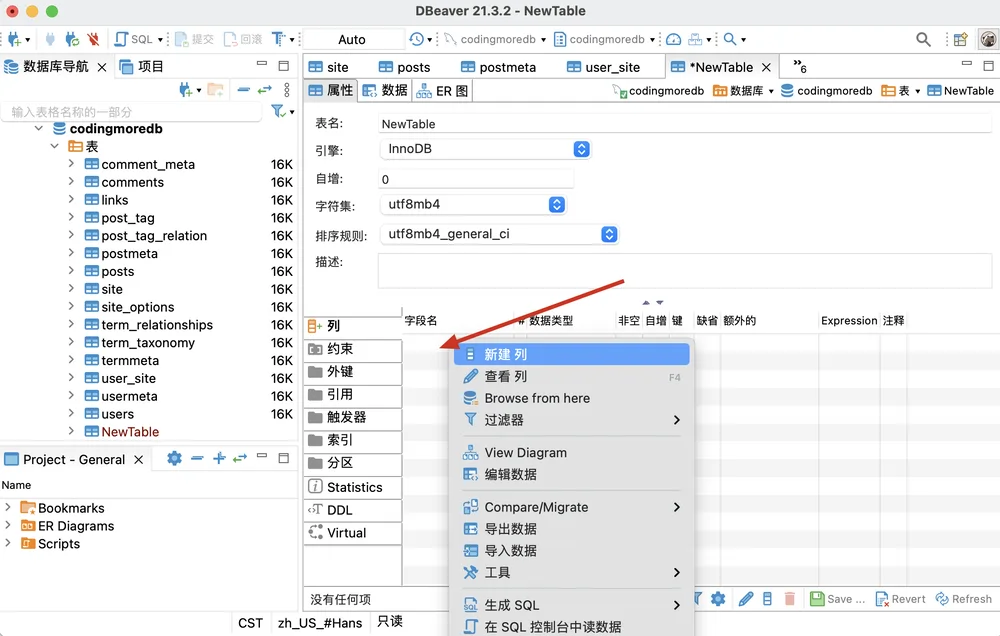Click the red disconnect plug icon
Image resolution: width=1000 pixels, height=636 pixels.
(x=94, y=40)
